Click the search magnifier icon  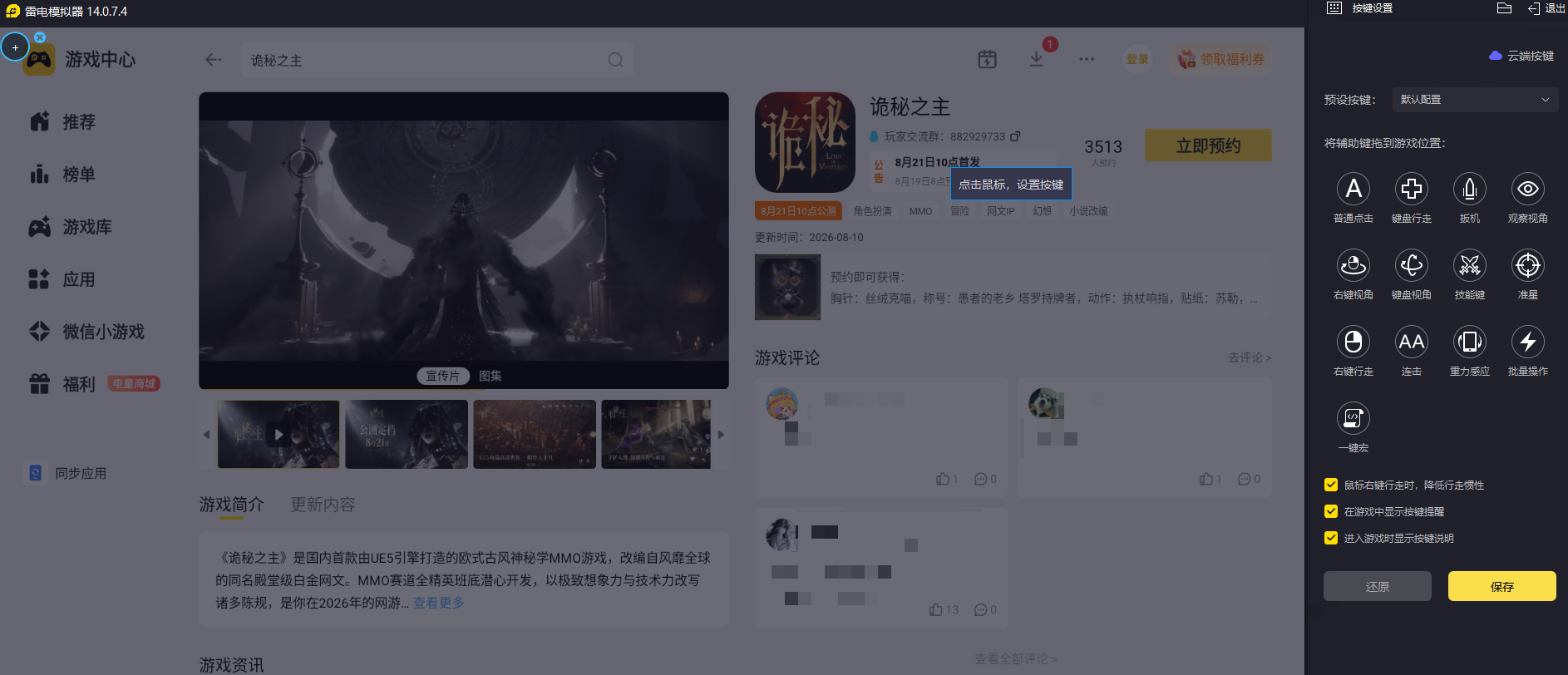[x=615, y=60]
